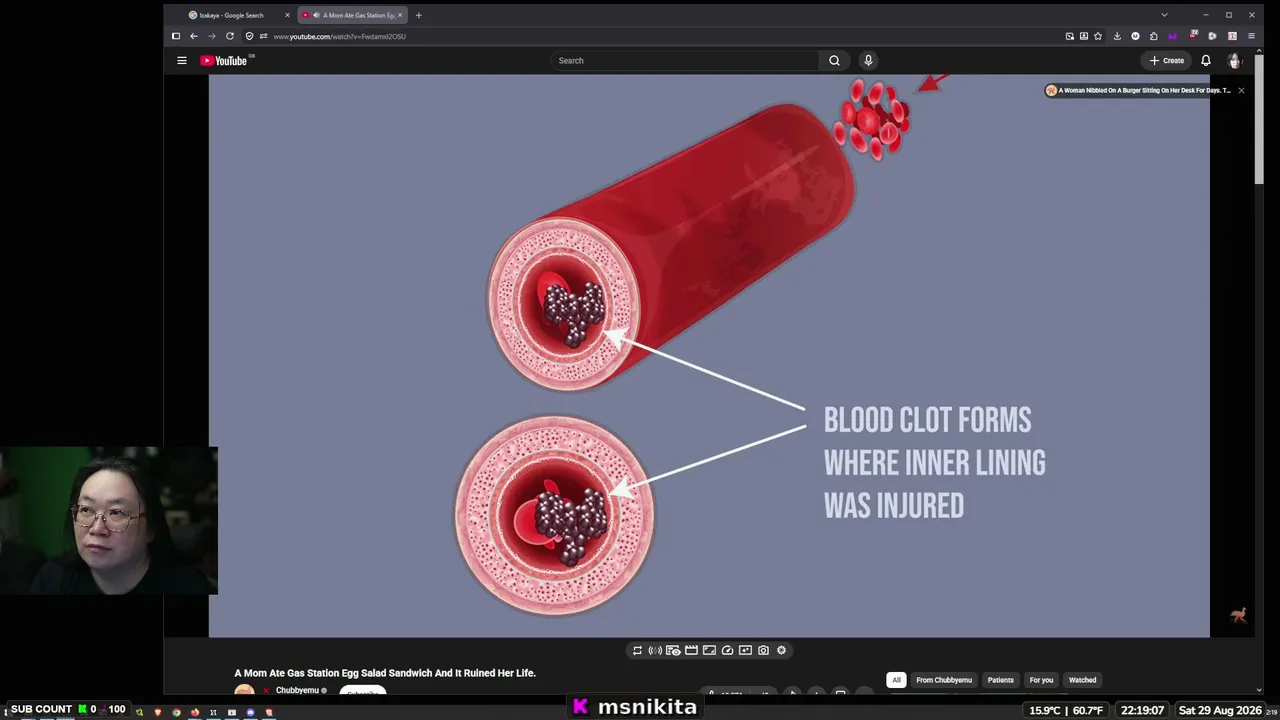Open the Chubbyemu channel name link
Image resolution: width=1280 pixels, height=720 pixels.
tap(297, 690)
